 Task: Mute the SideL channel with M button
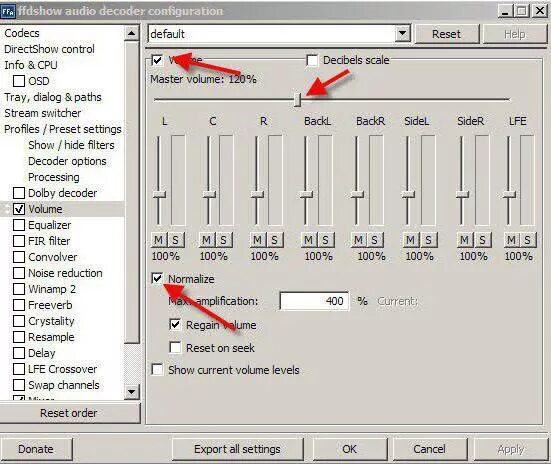[410, 240]
